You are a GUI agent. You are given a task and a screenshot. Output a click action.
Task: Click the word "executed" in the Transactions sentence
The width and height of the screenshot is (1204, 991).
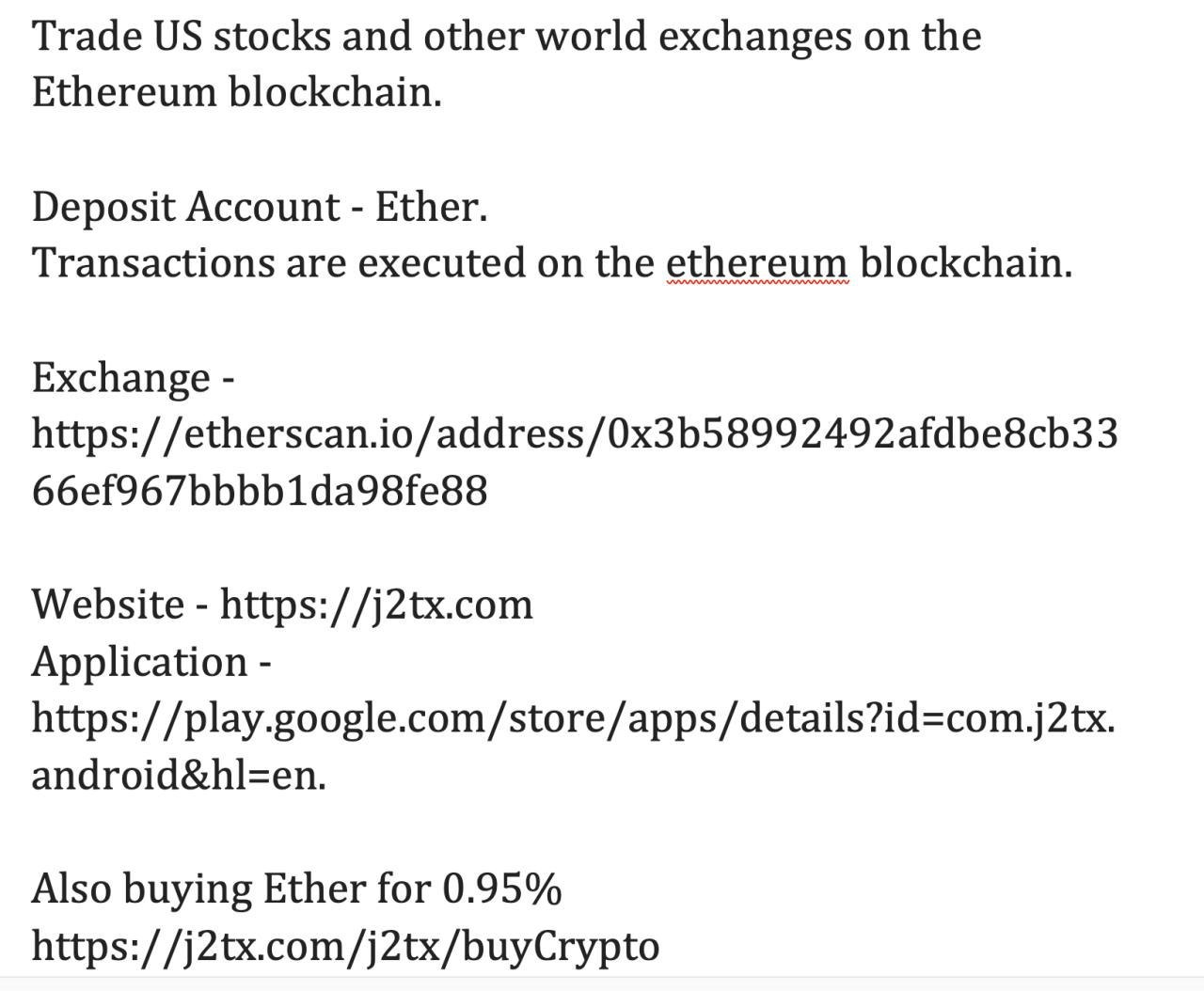click(441, 263)
